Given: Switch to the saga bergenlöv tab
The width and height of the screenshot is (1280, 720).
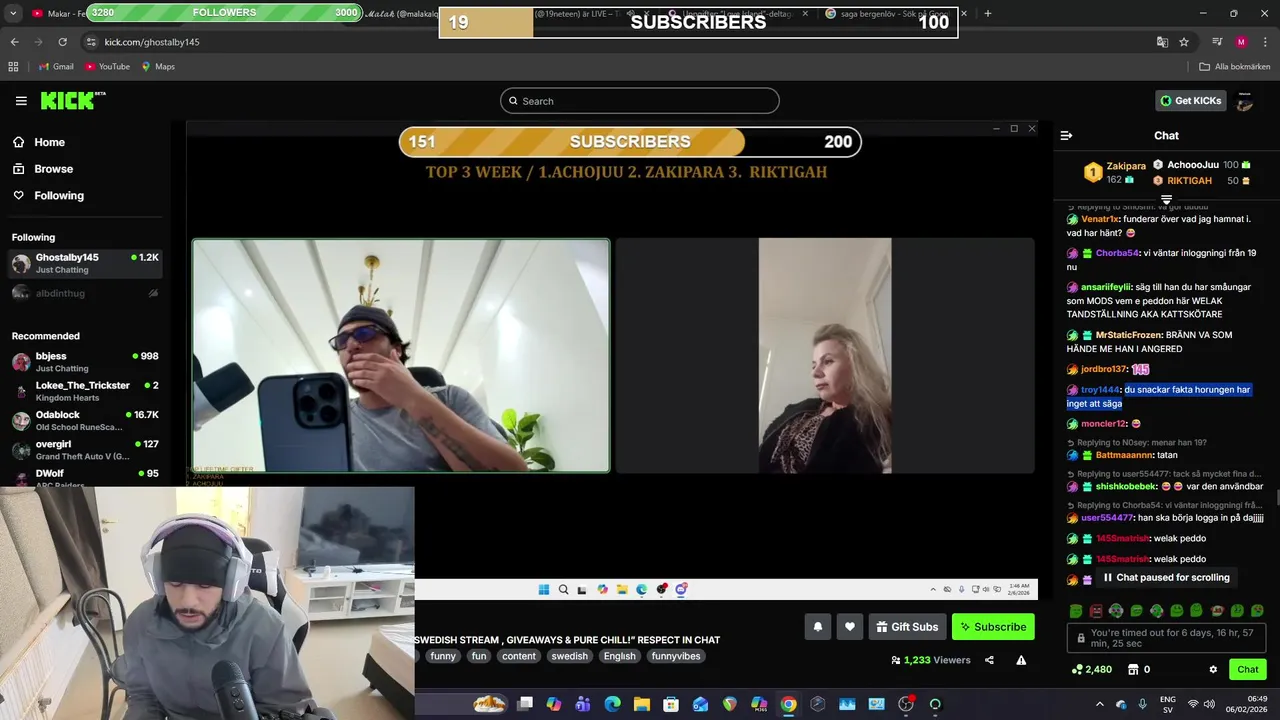Looking at the screenshot, I should coord(896,13).
